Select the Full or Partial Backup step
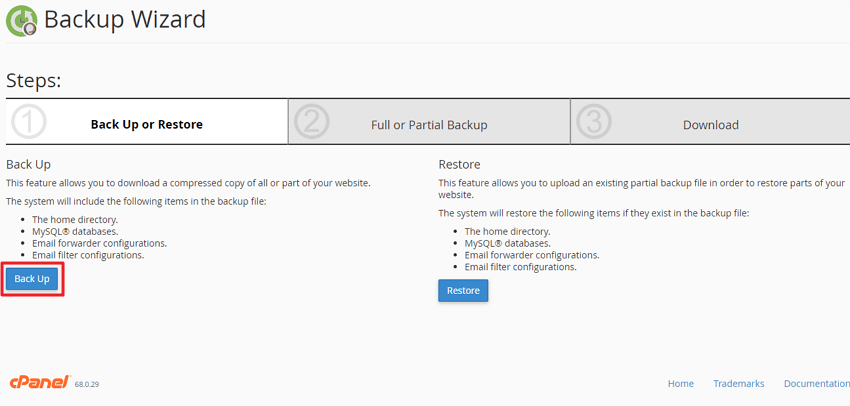850x406 pixels. coord(429,122)
